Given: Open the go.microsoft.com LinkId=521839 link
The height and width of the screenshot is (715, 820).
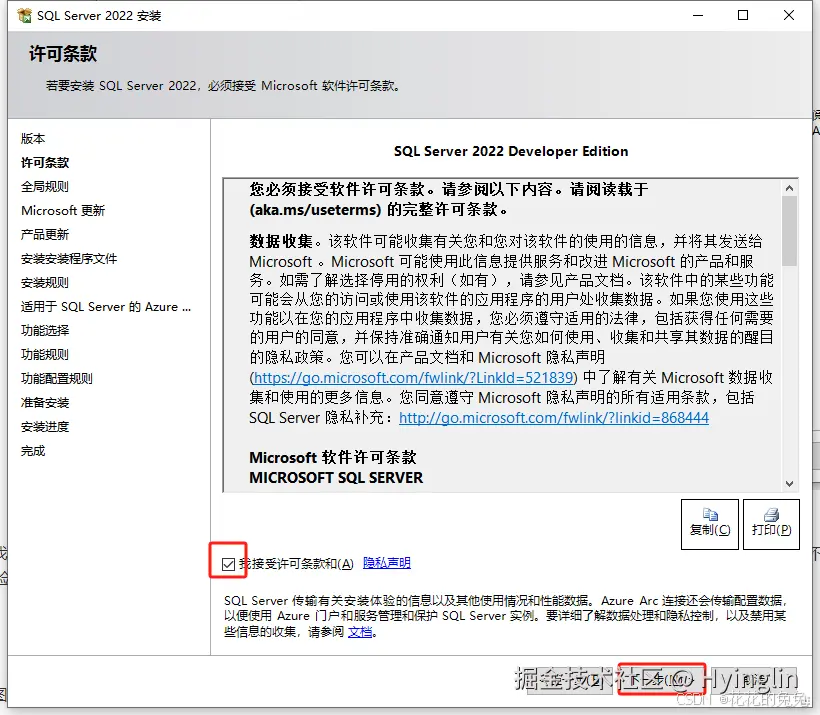Looking at the screenshot, I should [413, 378].
